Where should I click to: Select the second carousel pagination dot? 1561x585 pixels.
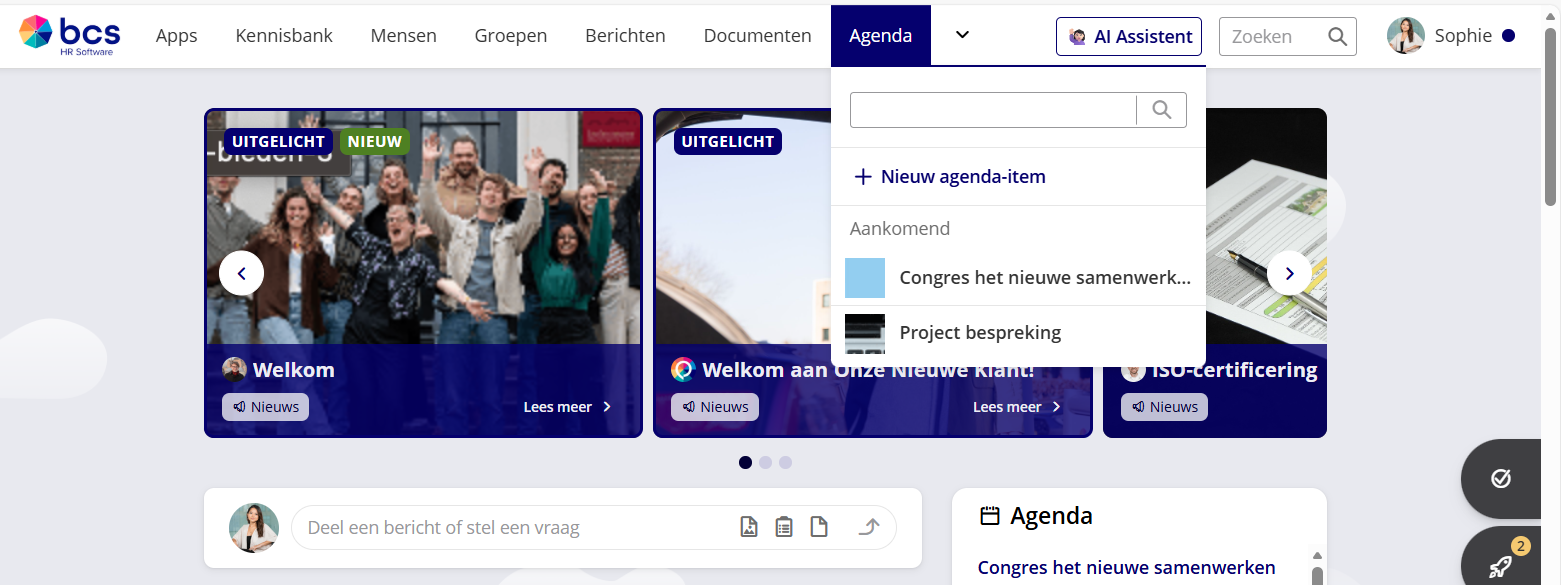(765, 462)
